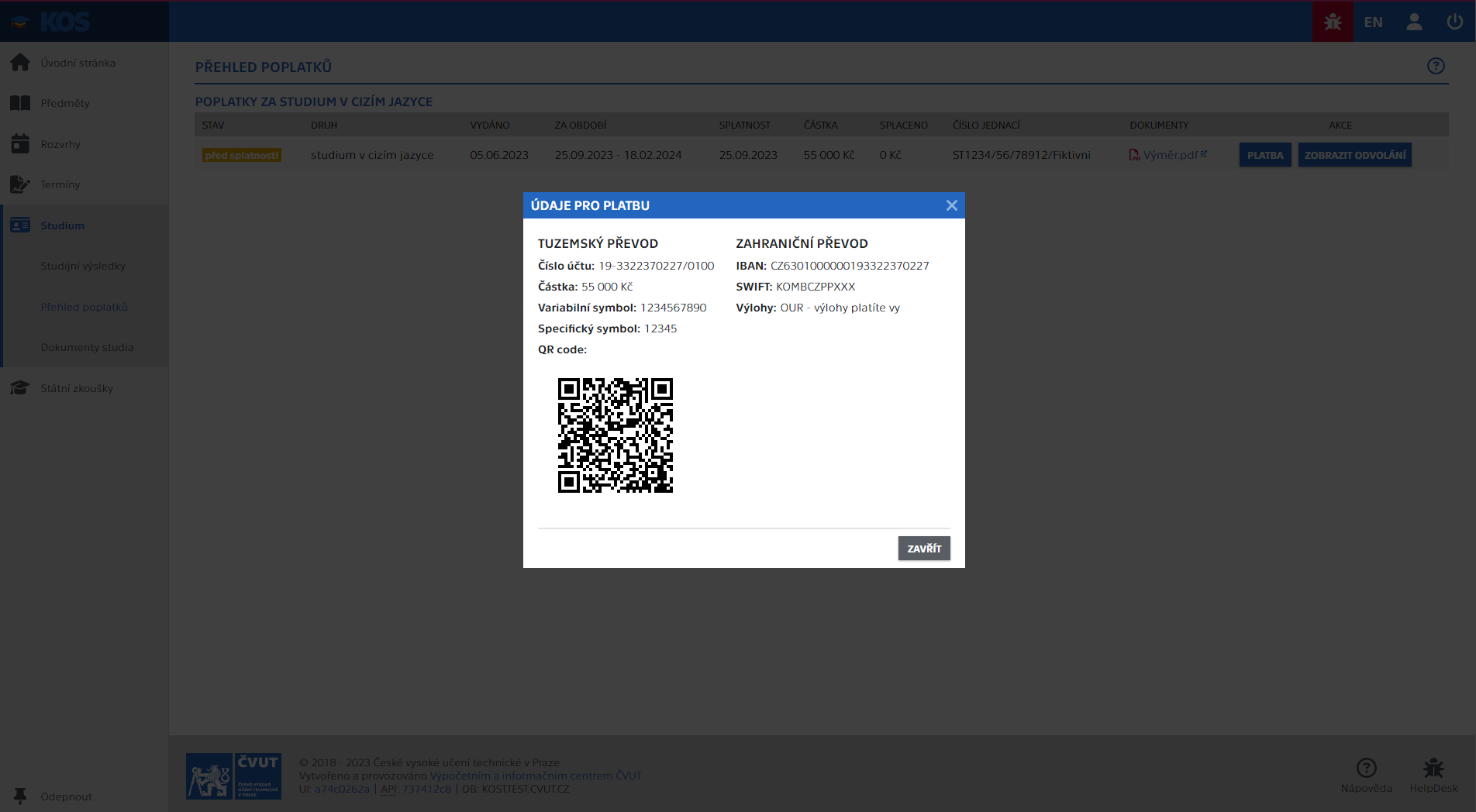
Task: Open Úvodní stránka home icon
Action: 20,63
